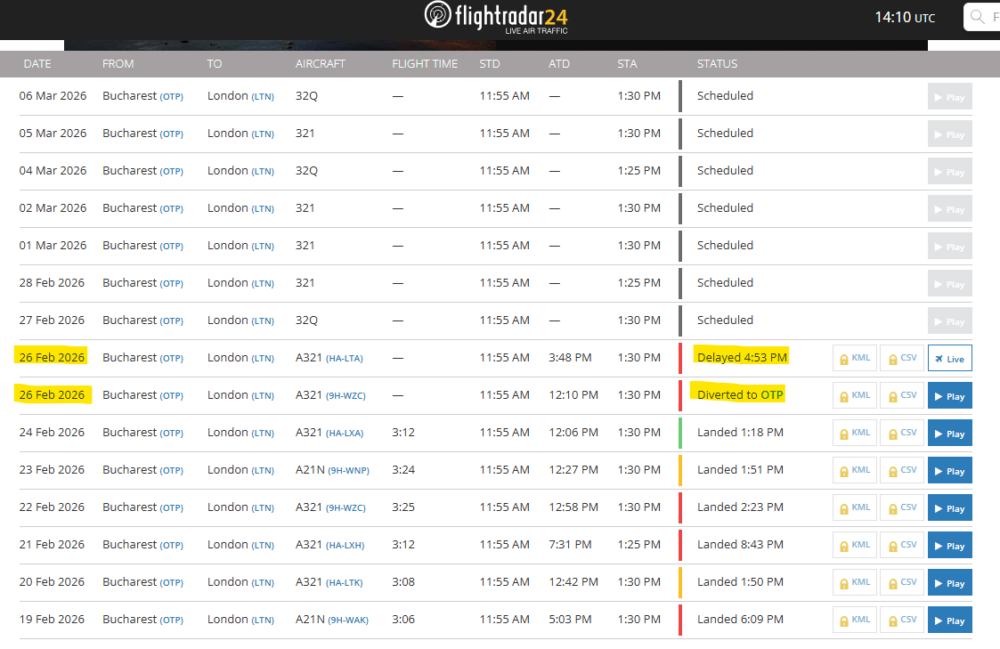This screenshot has height=649, width=1000.
Task: Download CSV for 24 Feb flight
Action: pyautogui.click(x=901, y=433)
